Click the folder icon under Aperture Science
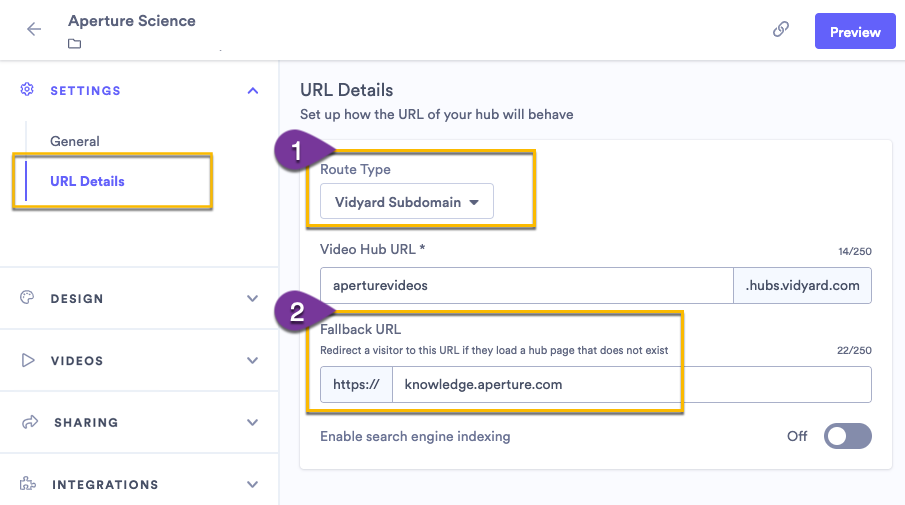Screen dimensions: 905x505 click(74, 44)
